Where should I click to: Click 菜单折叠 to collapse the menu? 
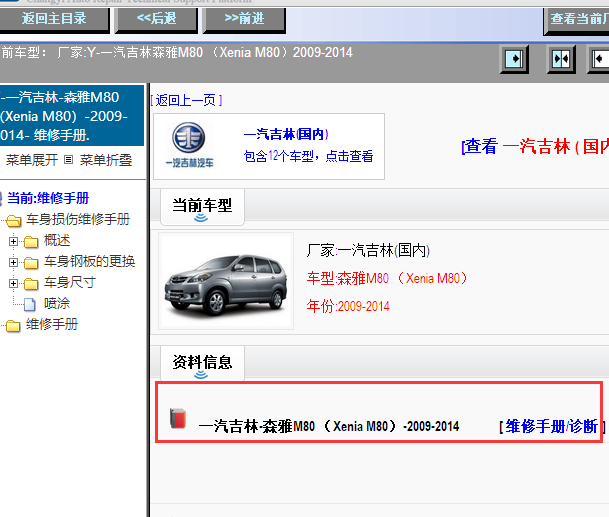[x=106, y=160]
